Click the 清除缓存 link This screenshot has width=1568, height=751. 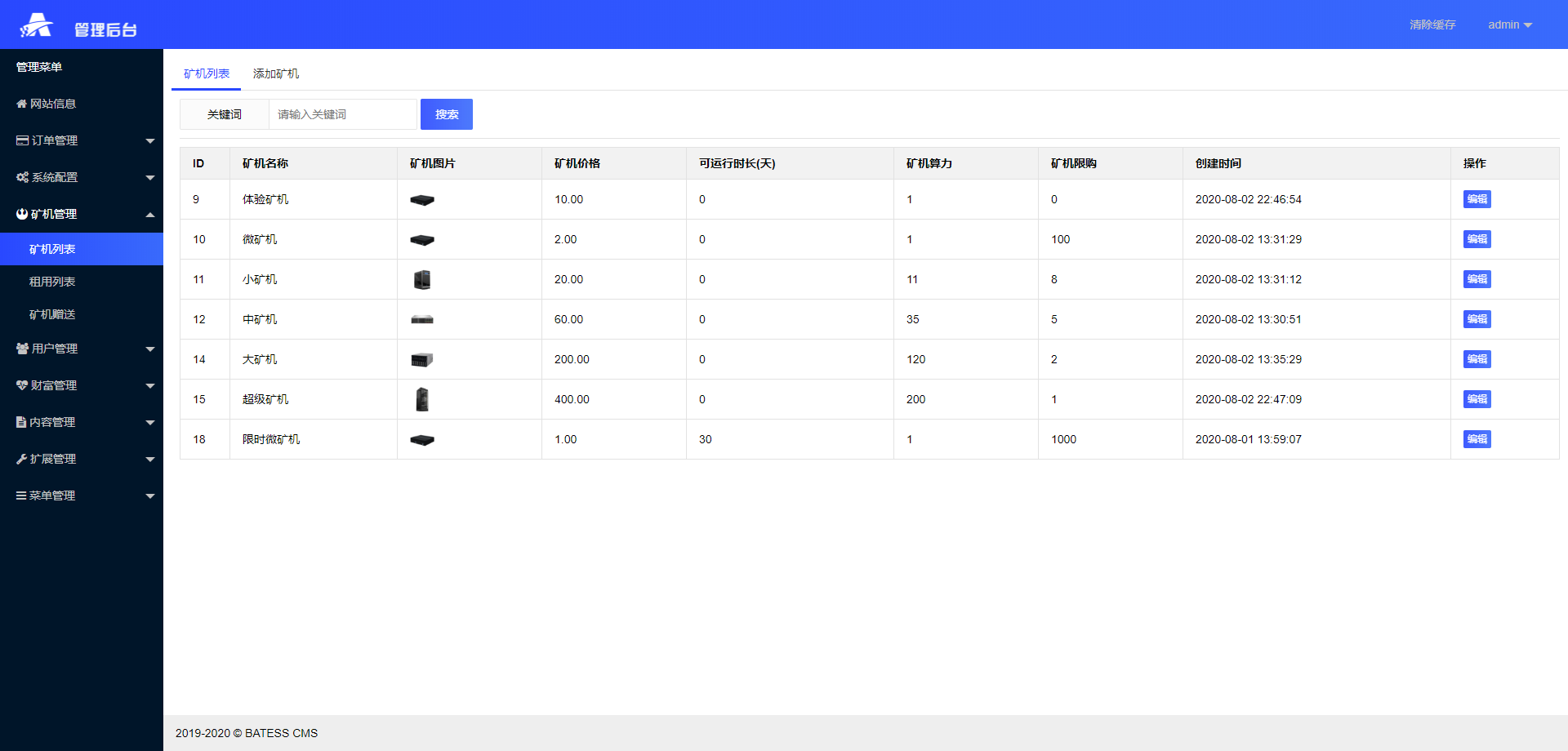click(1432, 24)
